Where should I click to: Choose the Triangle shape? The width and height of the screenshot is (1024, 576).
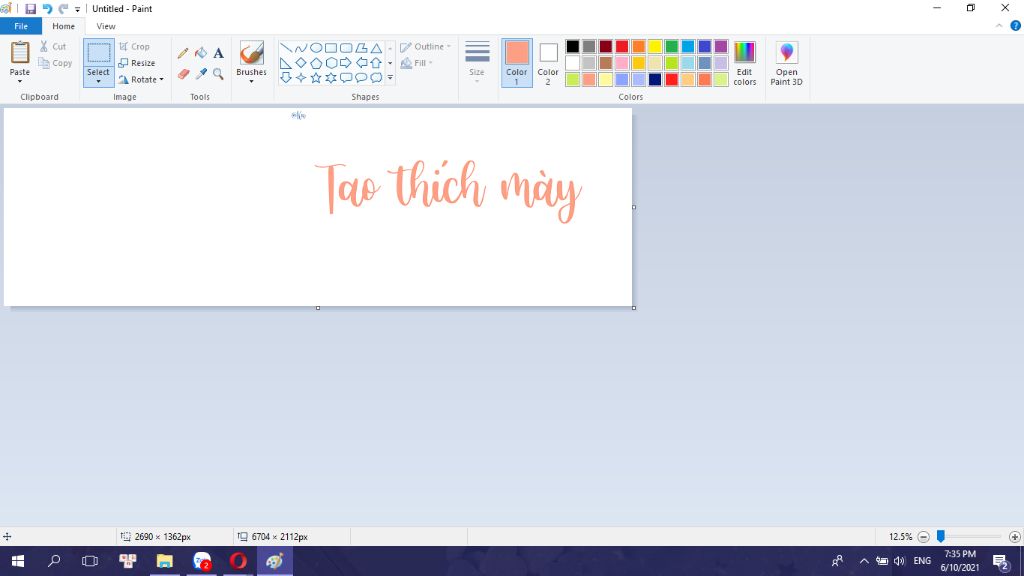[x=376, y=48]
